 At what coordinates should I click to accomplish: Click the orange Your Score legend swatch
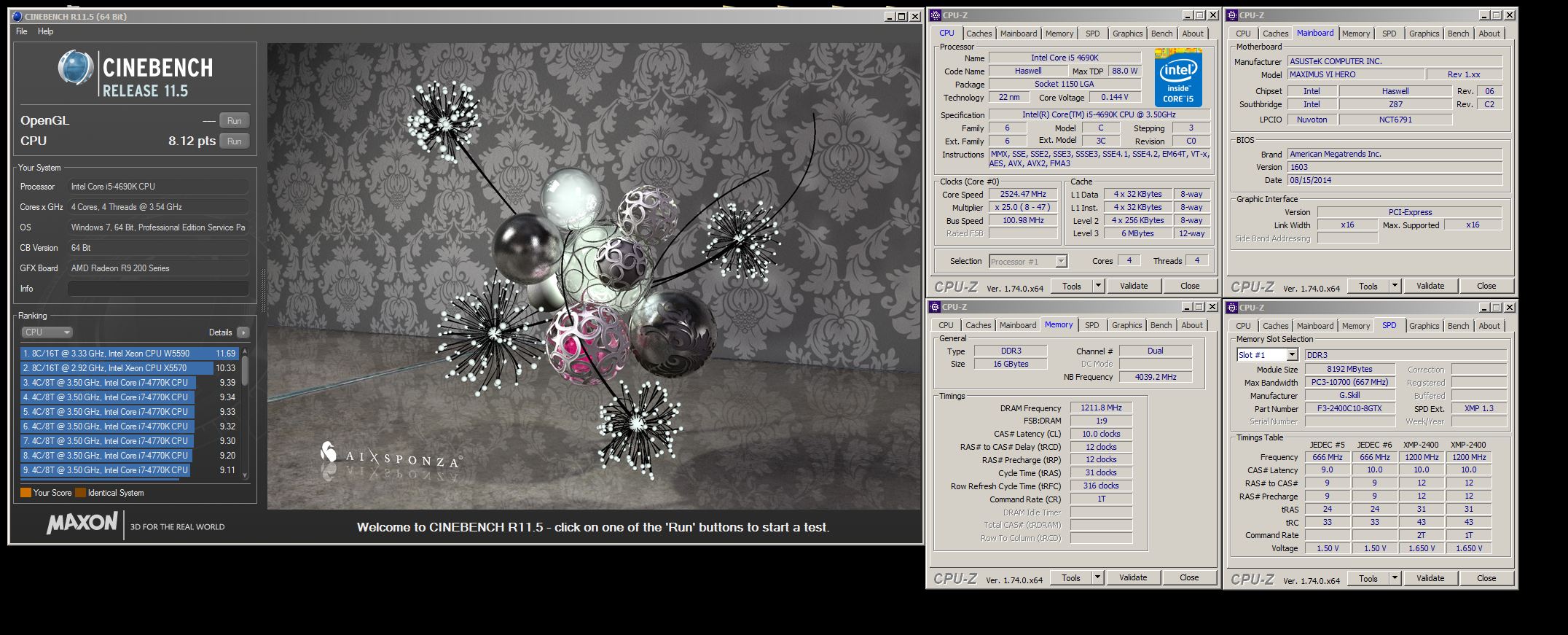(x=26, y=493)
